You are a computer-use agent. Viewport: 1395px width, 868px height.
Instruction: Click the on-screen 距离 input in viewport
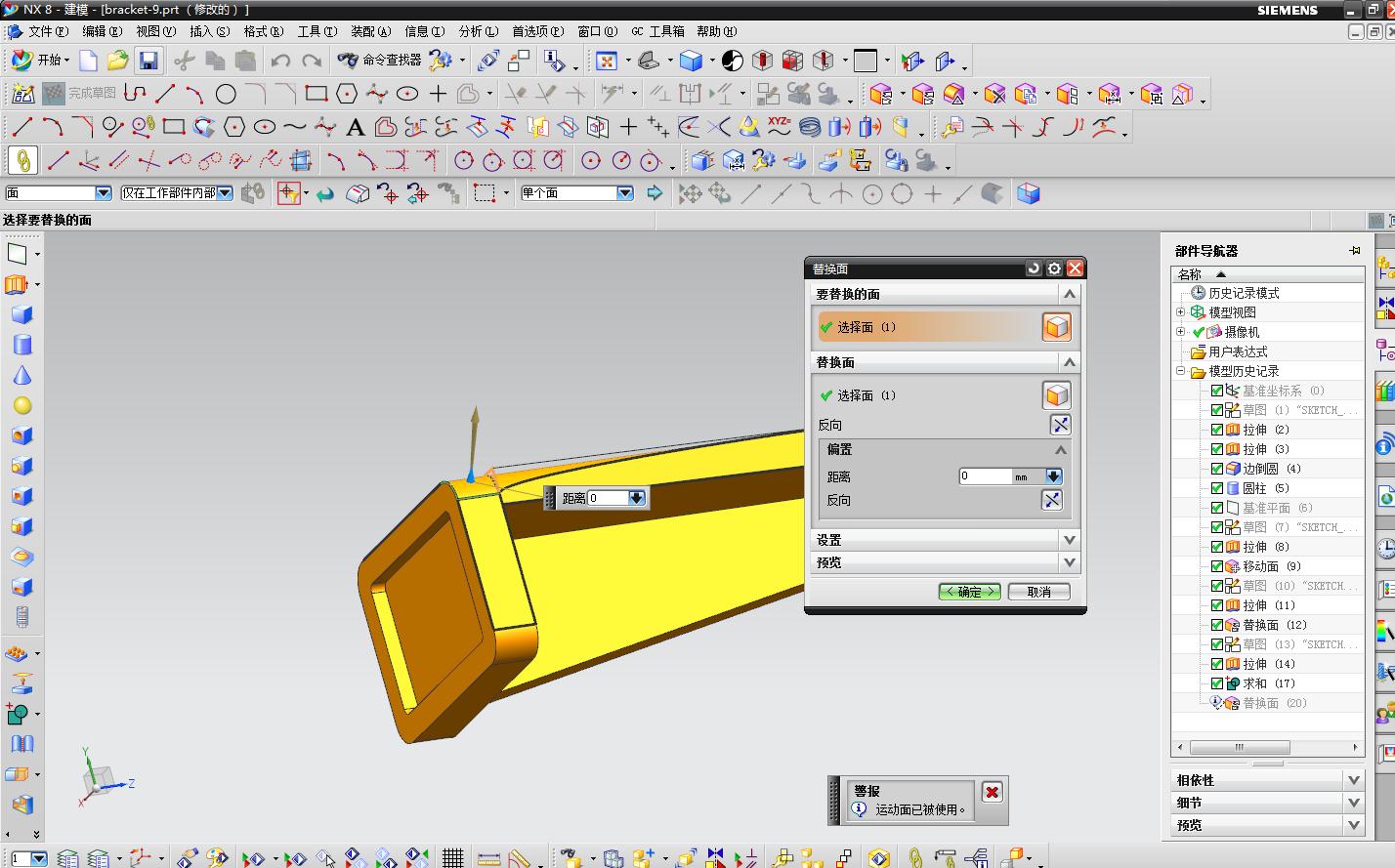click(608, 498)
